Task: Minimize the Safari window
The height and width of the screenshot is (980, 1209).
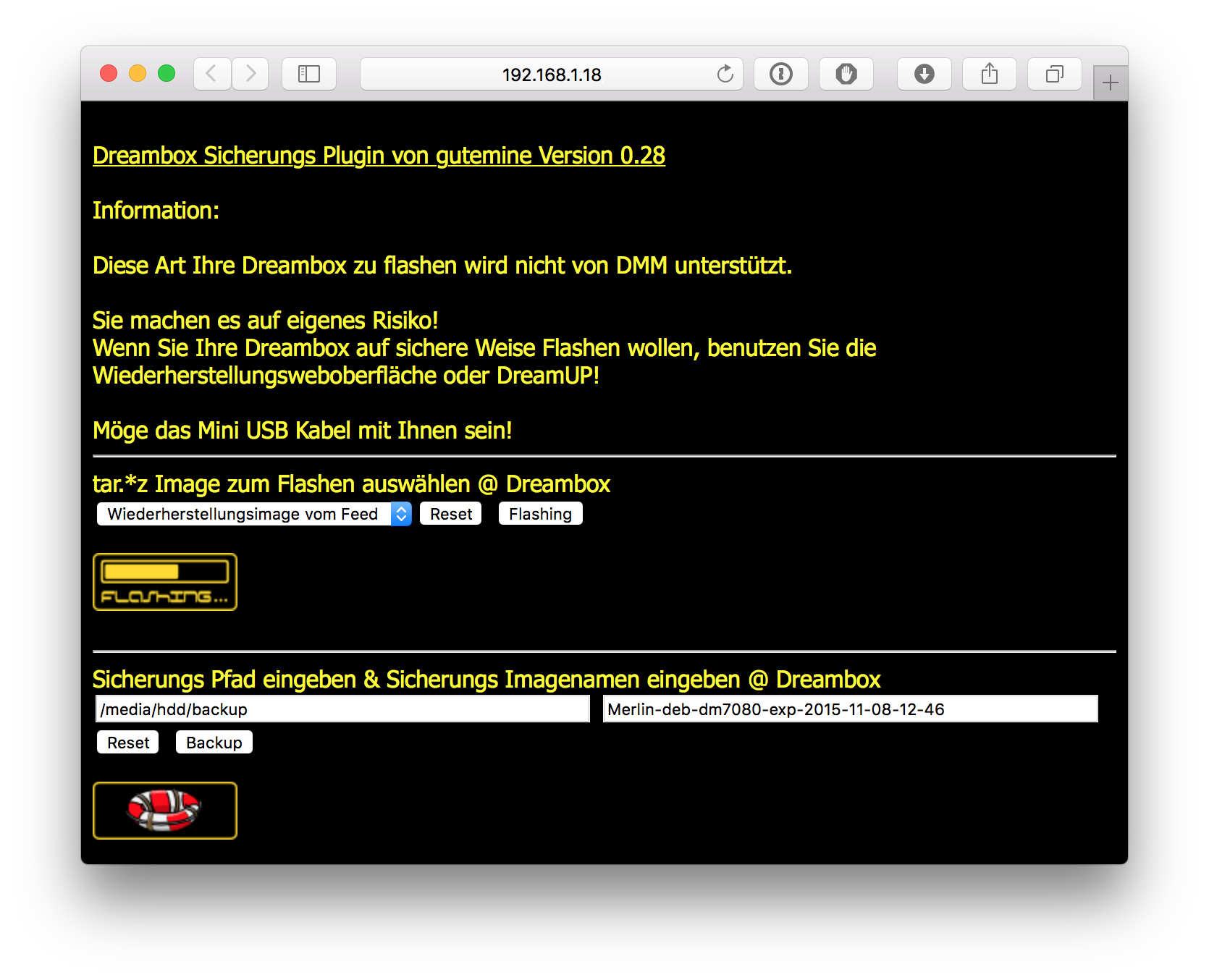Action: (x=138, y=73)
